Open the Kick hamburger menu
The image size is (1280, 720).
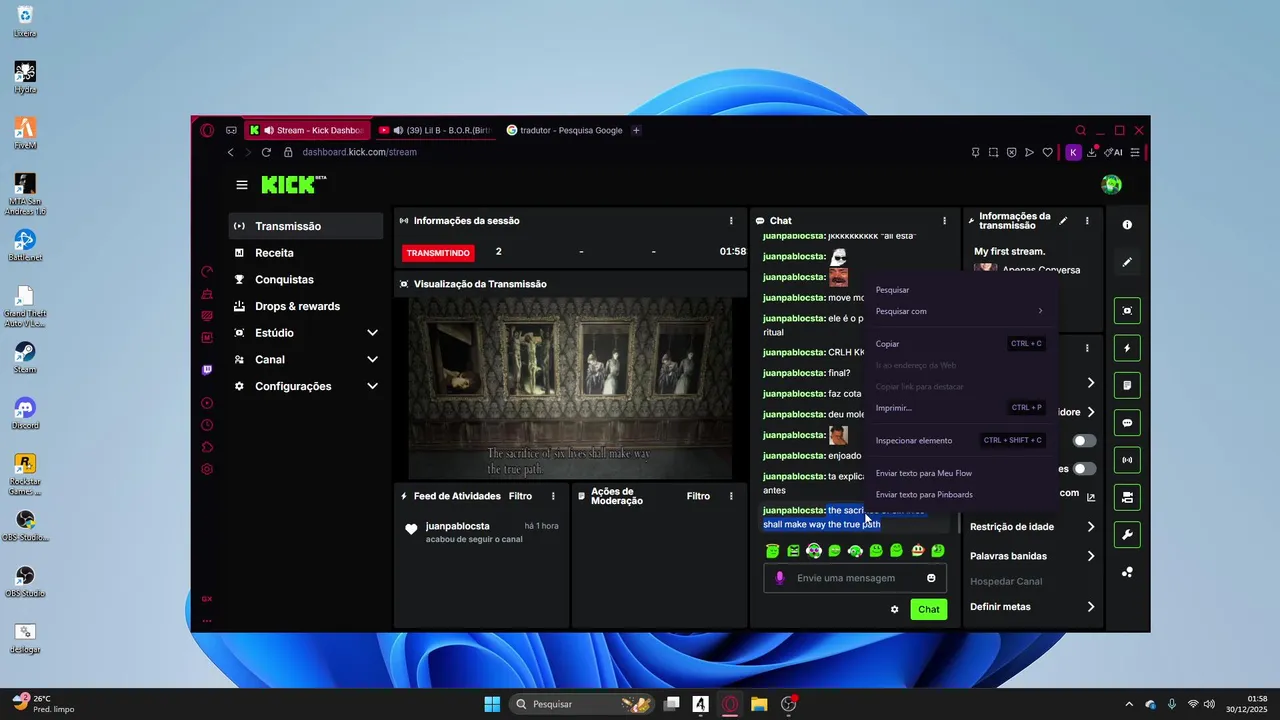242,185
